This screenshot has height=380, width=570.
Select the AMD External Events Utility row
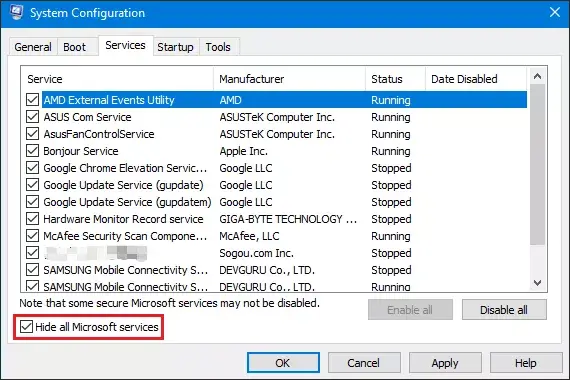(285, 100)
